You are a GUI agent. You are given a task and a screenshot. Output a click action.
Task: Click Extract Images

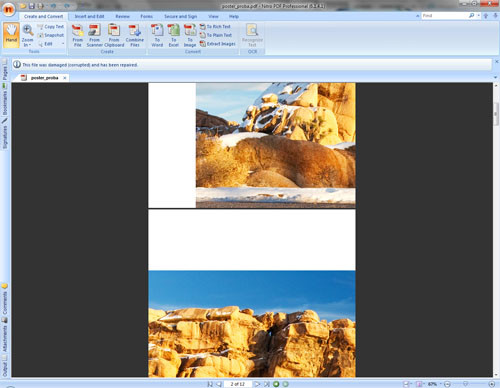[x=217, y=44]
